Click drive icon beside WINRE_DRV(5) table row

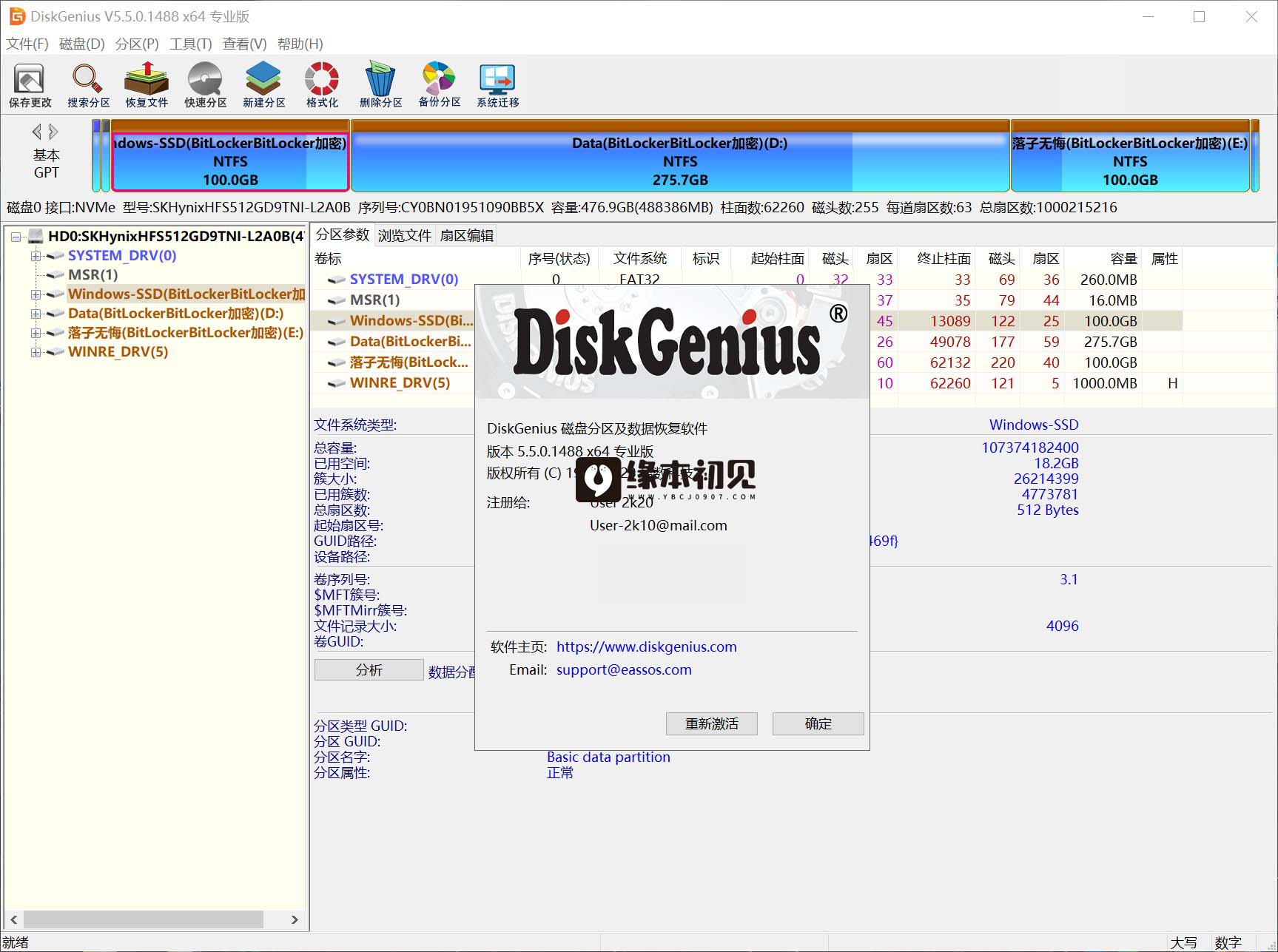tap(337, 383)
